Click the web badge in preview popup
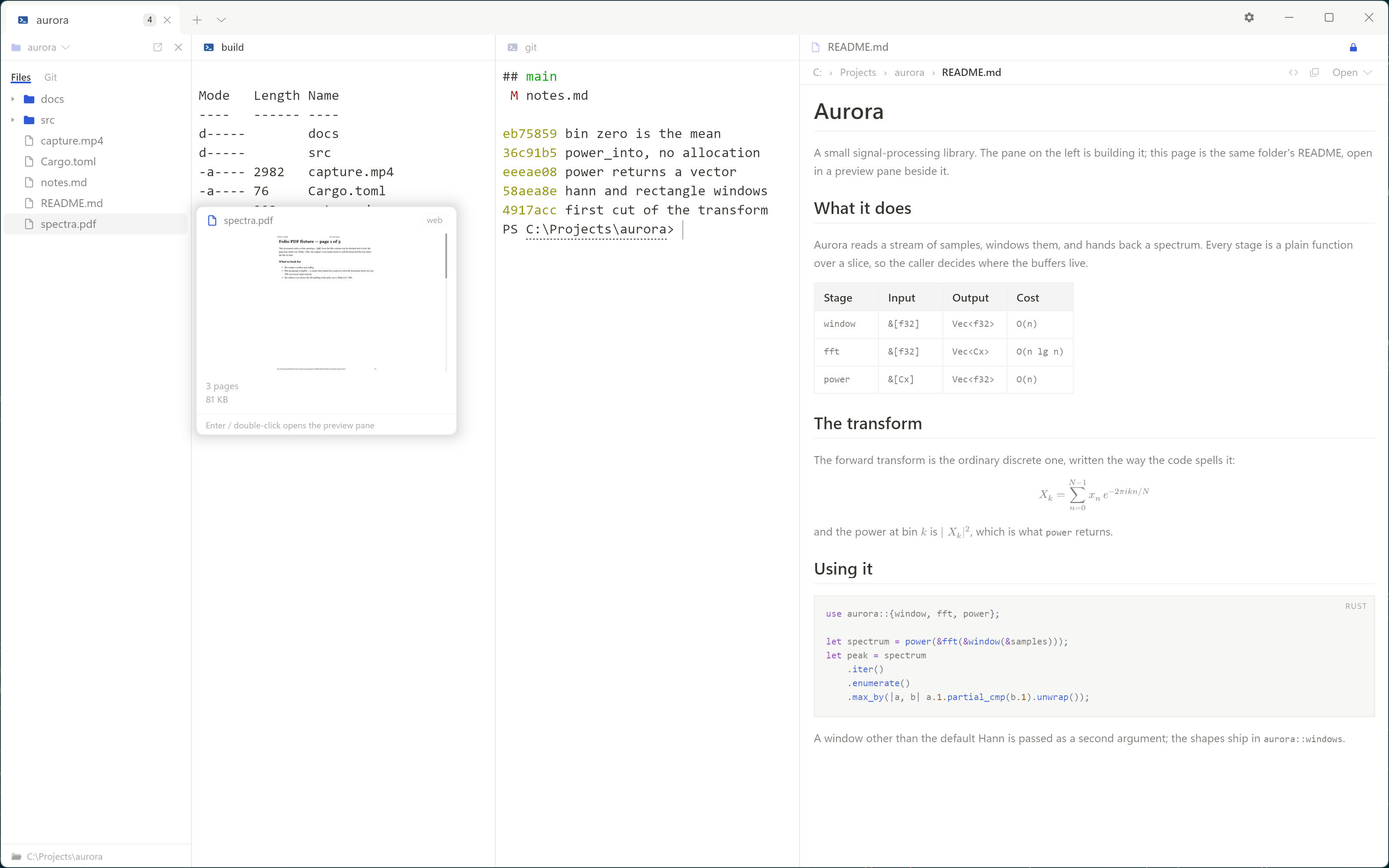Screen dimensions: 1389x868 (x=434, y=220)
